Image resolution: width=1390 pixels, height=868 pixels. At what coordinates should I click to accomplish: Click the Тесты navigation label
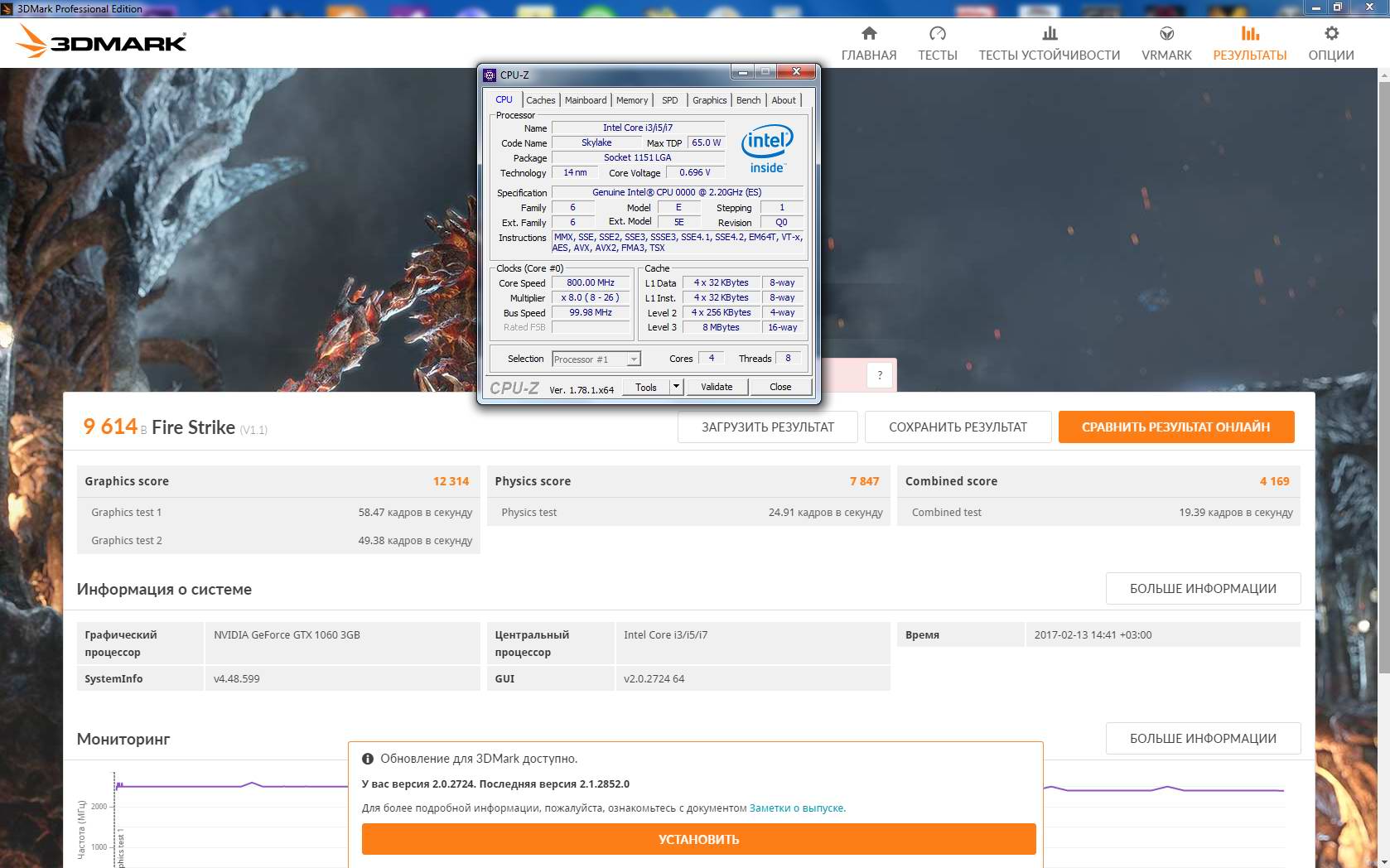pyautogui.click(x=938, y=55)
